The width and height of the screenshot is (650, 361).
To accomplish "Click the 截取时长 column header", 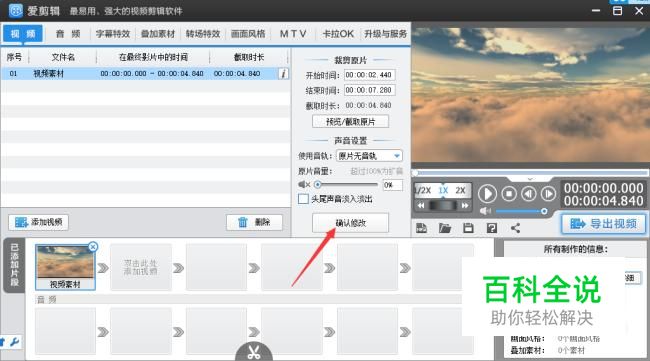I will [x=249, y=57].
